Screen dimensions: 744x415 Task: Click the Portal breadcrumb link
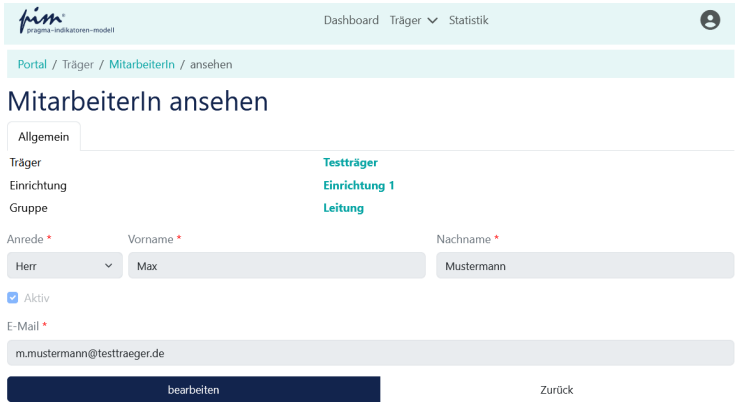pyautogui.click(x=32, y=64)
